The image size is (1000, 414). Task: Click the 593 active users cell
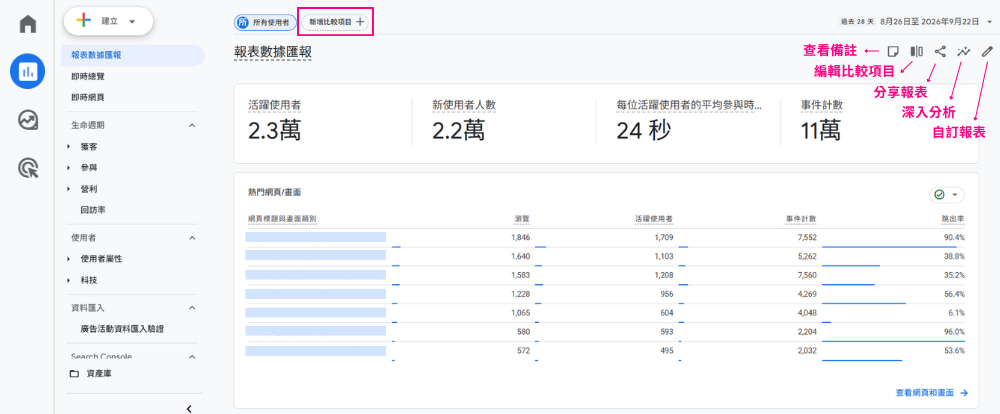(666, 332)
